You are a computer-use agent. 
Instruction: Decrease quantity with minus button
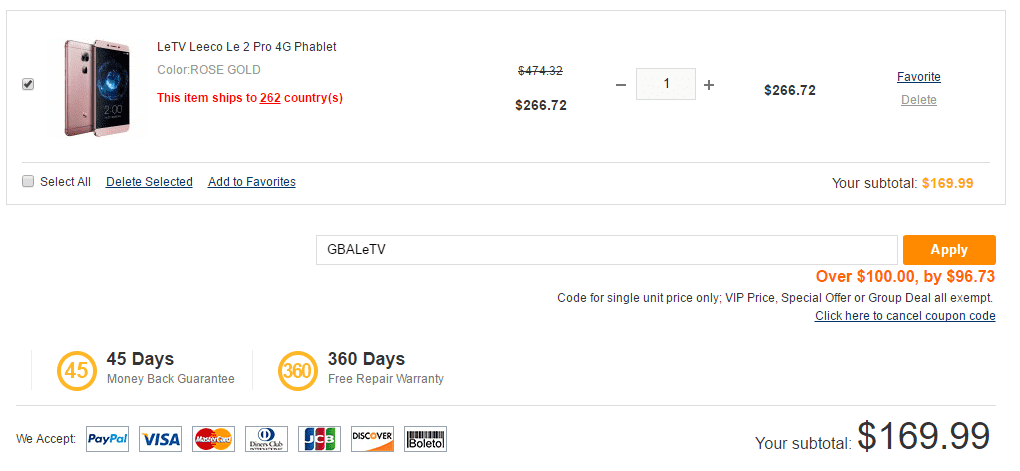tap(621, 85)
